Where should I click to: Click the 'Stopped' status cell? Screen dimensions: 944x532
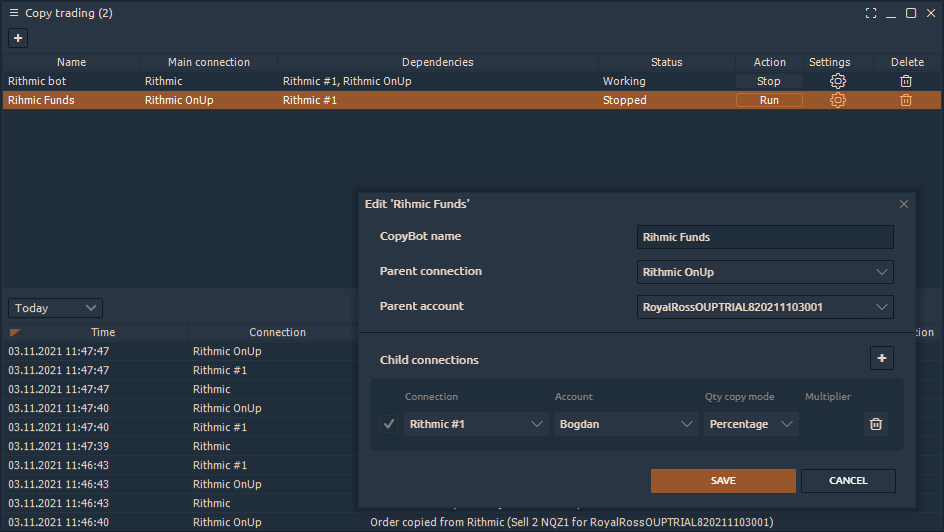(624, 100)
